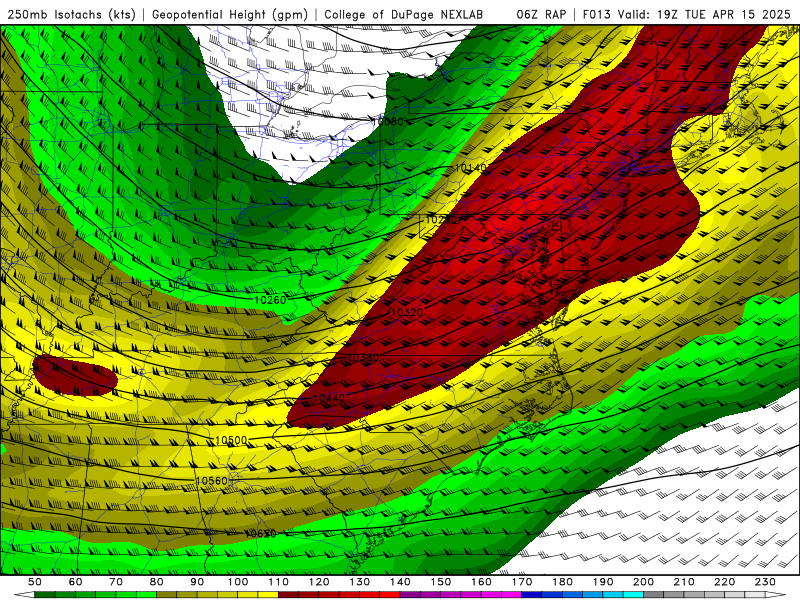Screen dimensions: 800x600
Task: Click the '80' colorbar scale label
Action: (157, 582)
